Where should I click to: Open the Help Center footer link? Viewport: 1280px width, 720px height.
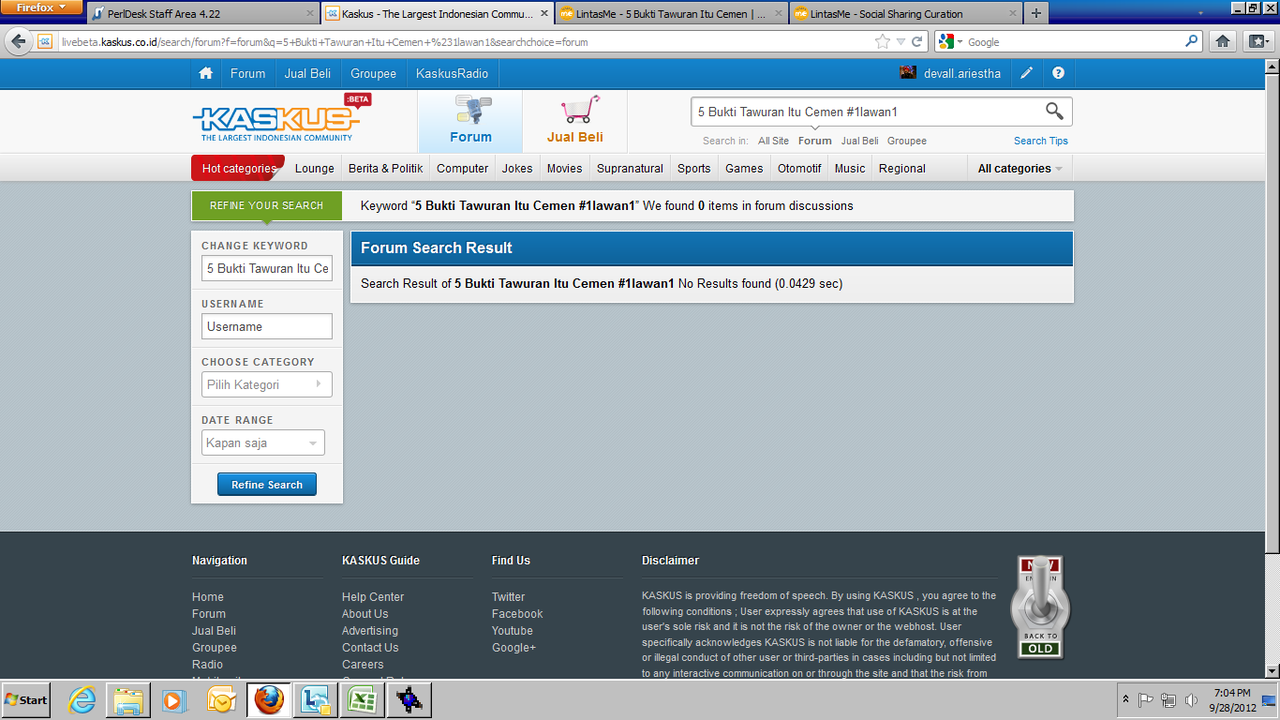coord(373,597)
